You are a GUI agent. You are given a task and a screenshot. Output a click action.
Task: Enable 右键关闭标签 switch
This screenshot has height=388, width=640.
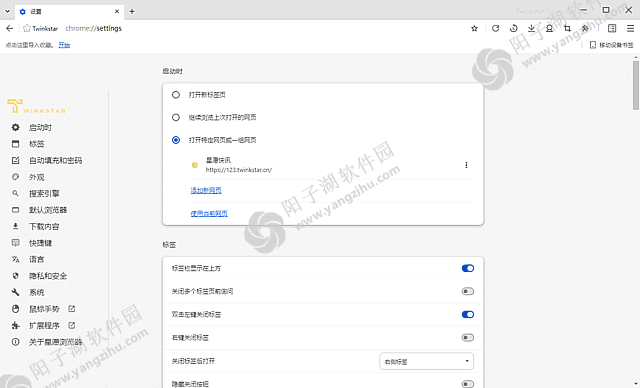click(x=468, y=337)
